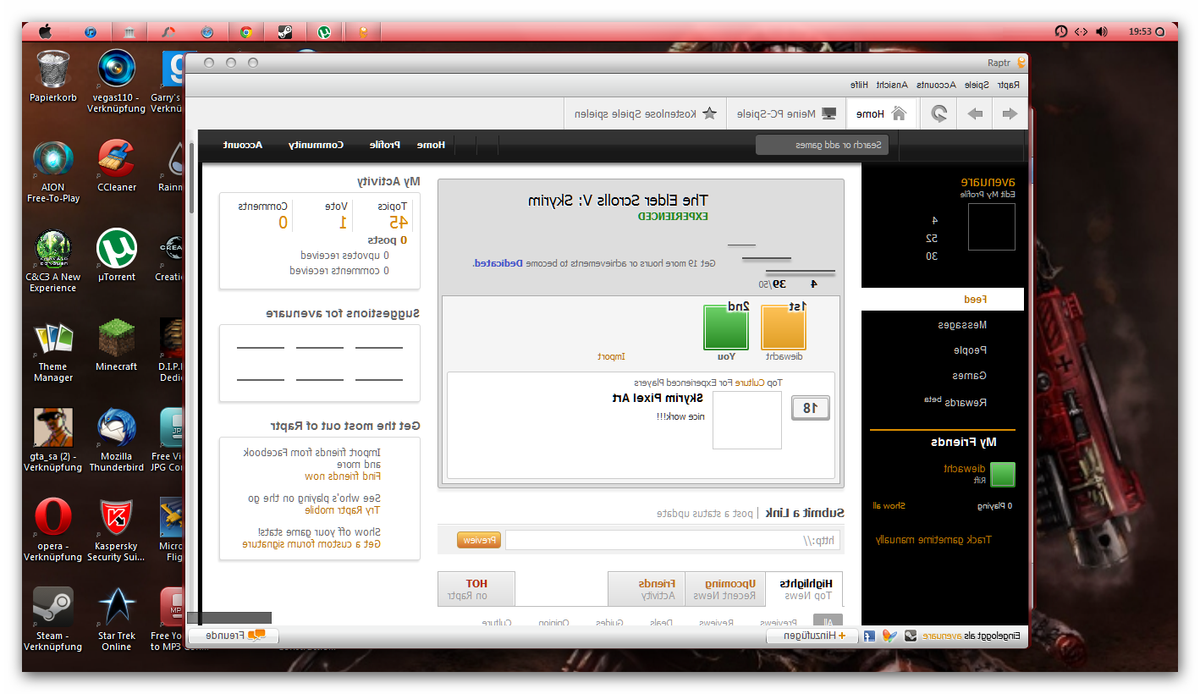Open the Accounts menu

pyautogui.click(x=937, y=85)
